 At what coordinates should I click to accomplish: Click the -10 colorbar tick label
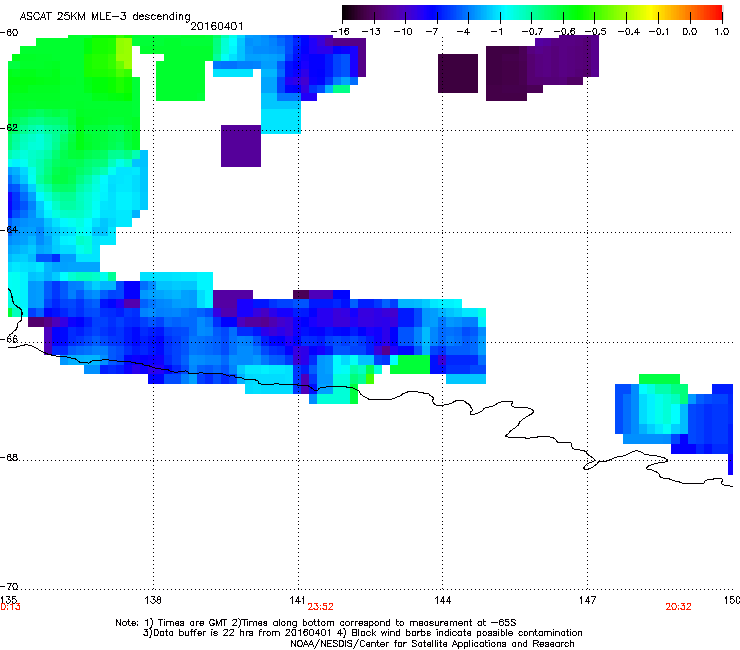tap(403, 31)
